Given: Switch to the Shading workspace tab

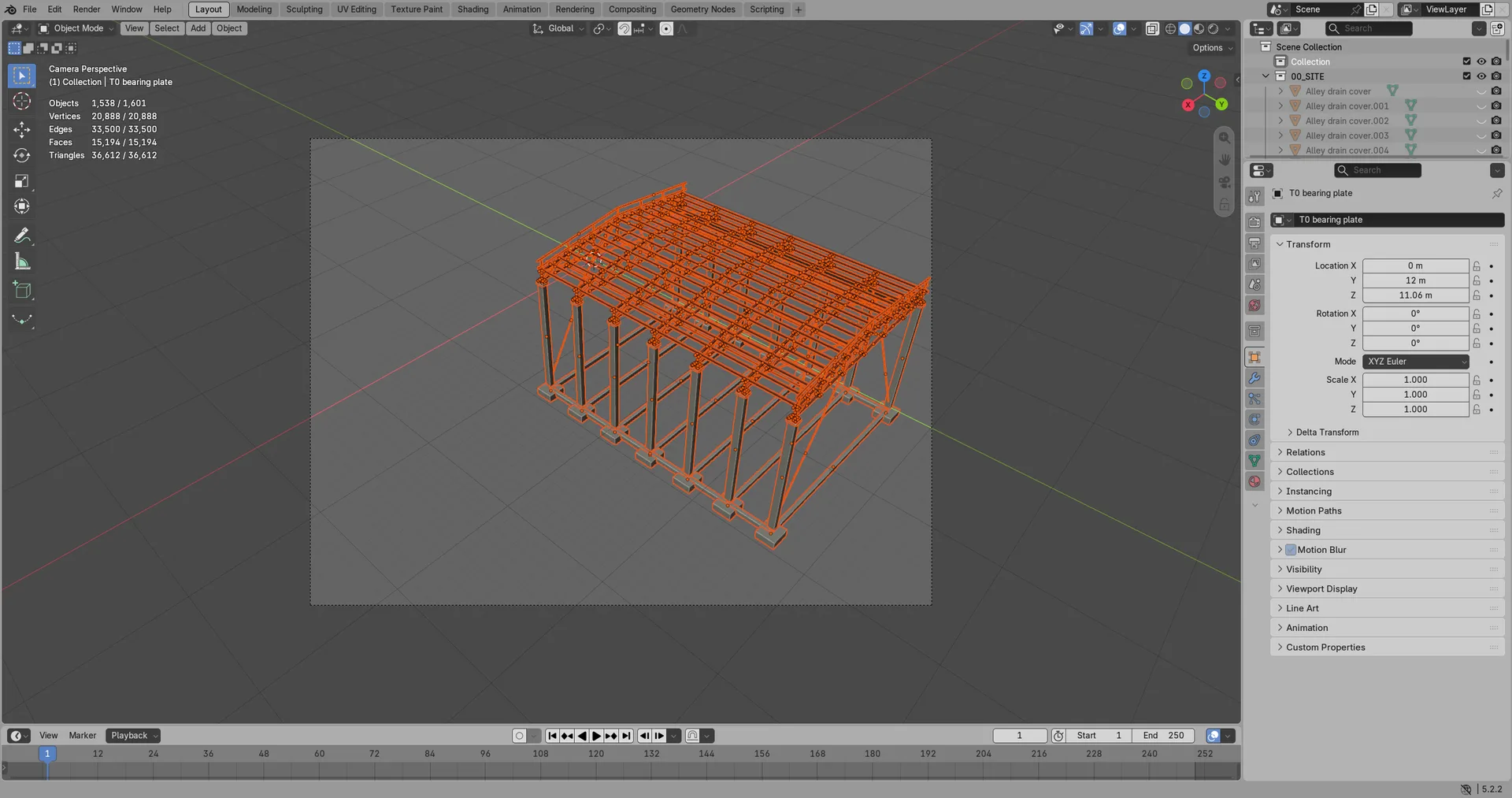Looking at the screenshot, I should point(472,9).
